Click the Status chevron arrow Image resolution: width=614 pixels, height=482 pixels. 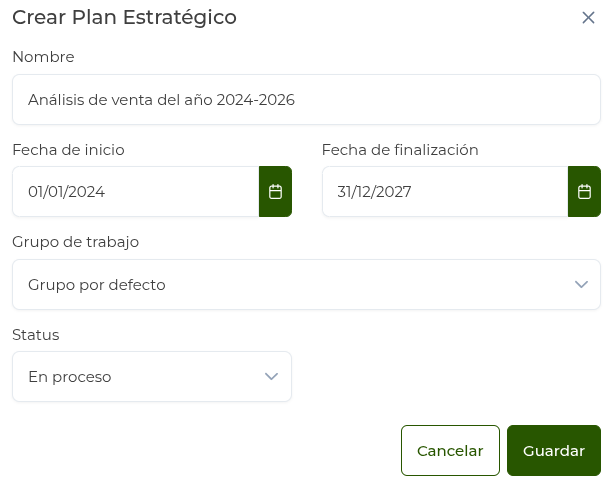271,377
